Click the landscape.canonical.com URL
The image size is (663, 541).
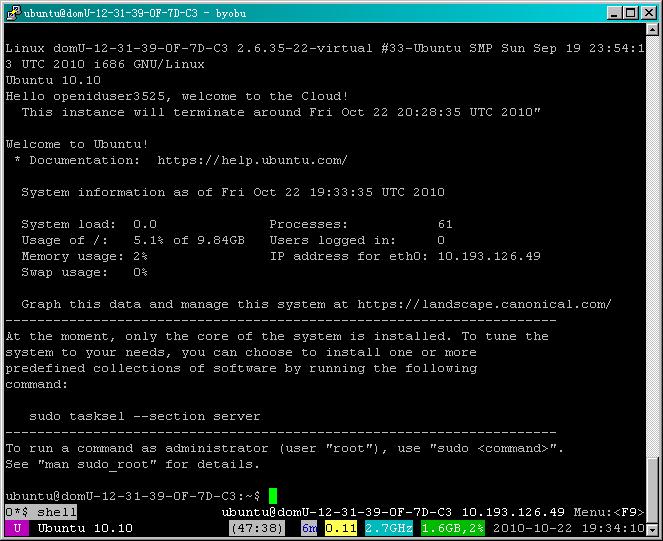484,304
